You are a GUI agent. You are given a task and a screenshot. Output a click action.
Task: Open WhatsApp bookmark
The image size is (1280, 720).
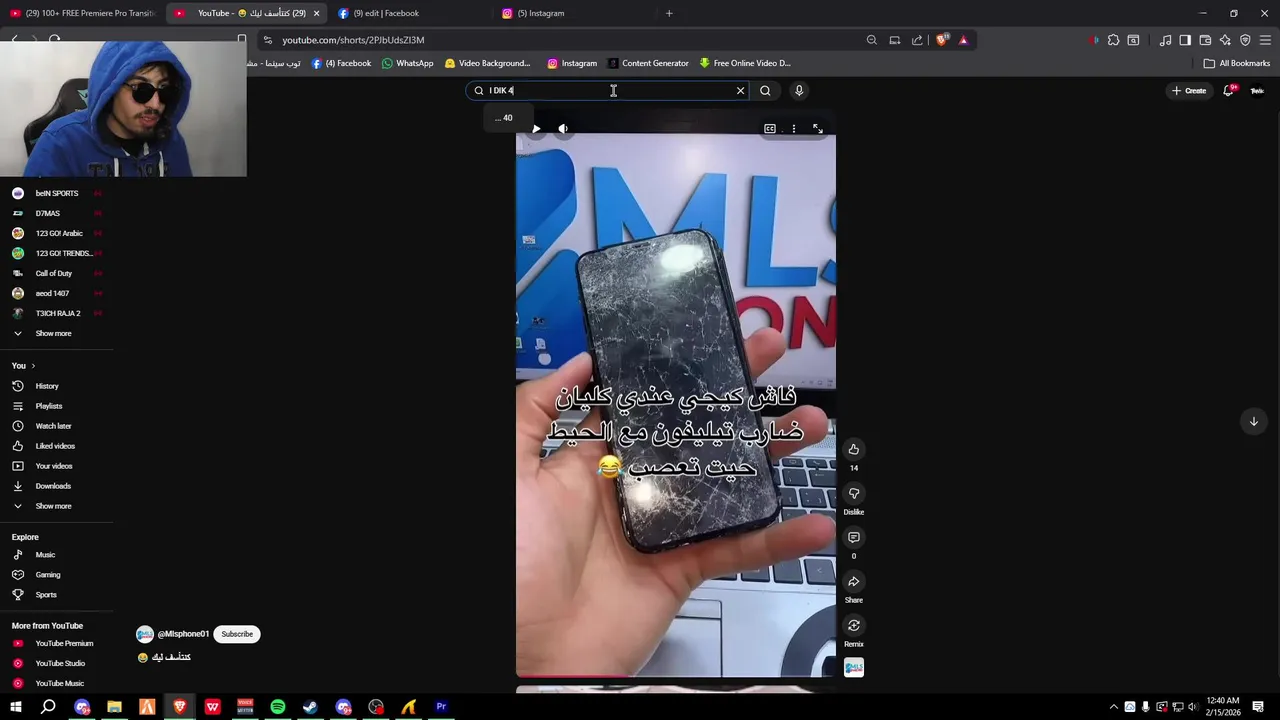pyautogui.click(x=407, y=63)
